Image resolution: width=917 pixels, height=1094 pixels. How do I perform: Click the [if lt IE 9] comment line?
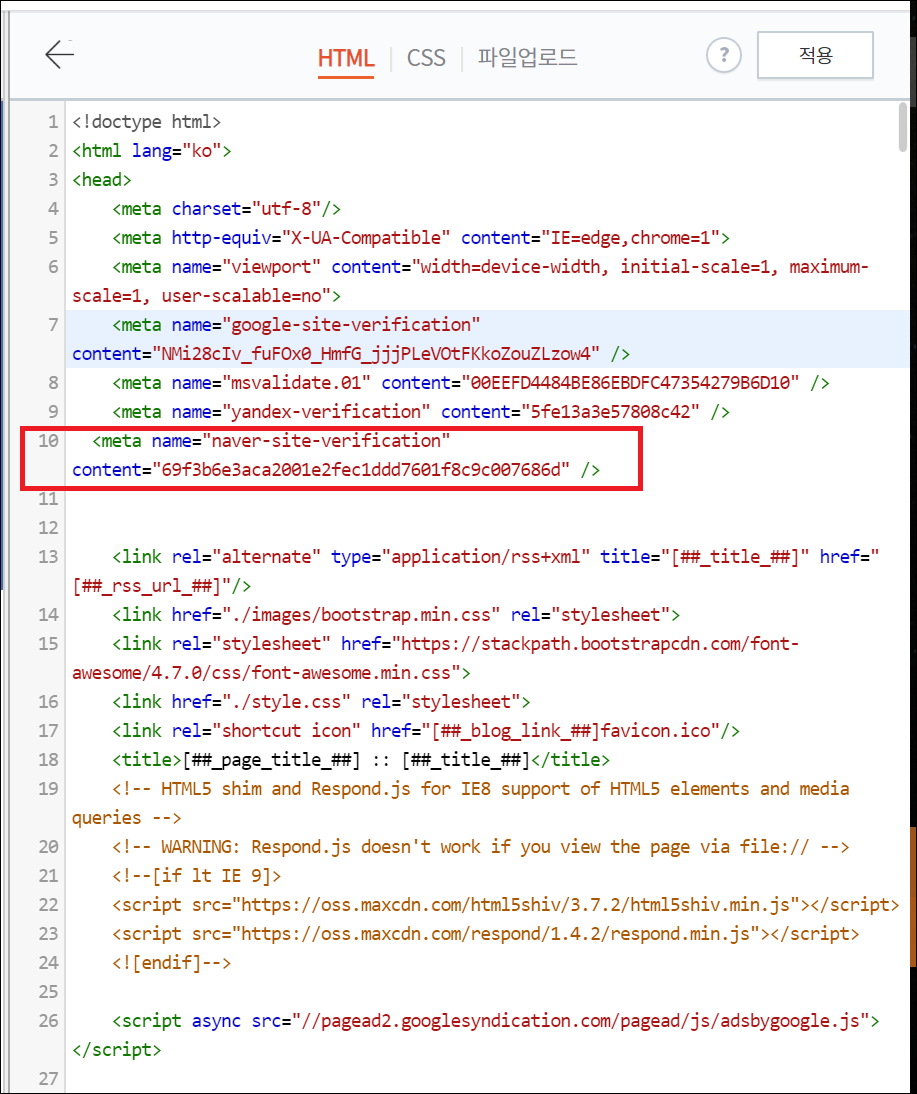point(197,876)
